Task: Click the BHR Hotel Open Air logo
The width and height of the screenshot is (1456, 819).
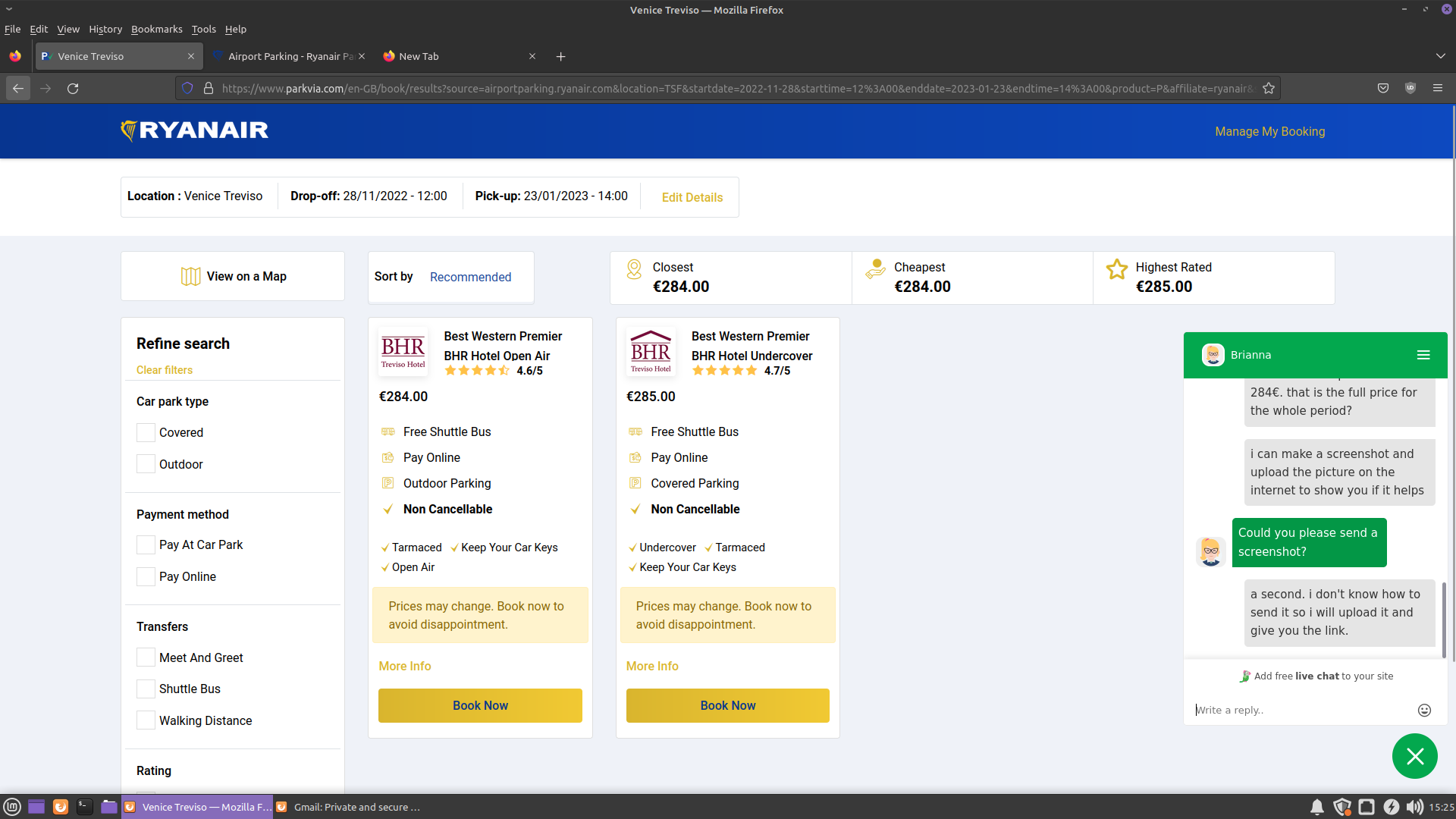Action: click(x=403, y=352)
